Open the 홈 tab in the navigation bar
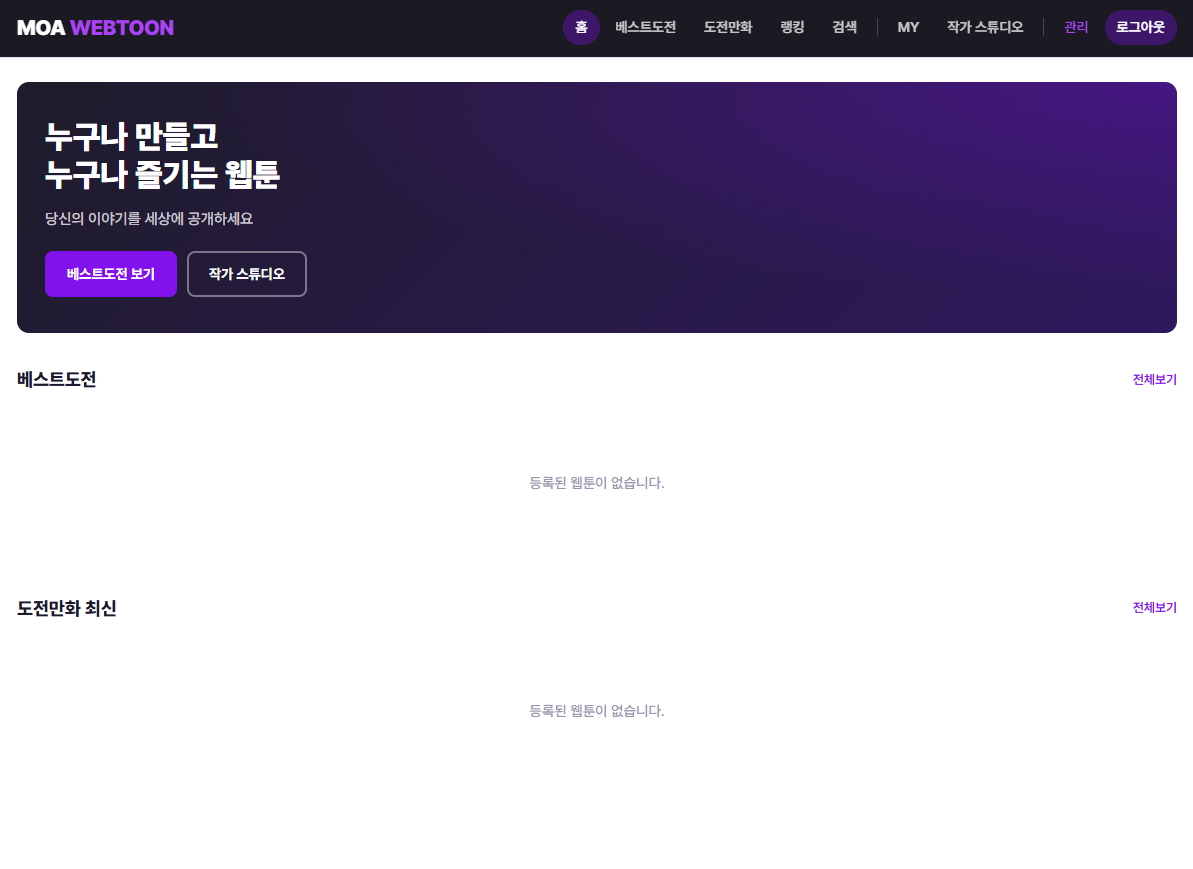 (x=581, y=28)
